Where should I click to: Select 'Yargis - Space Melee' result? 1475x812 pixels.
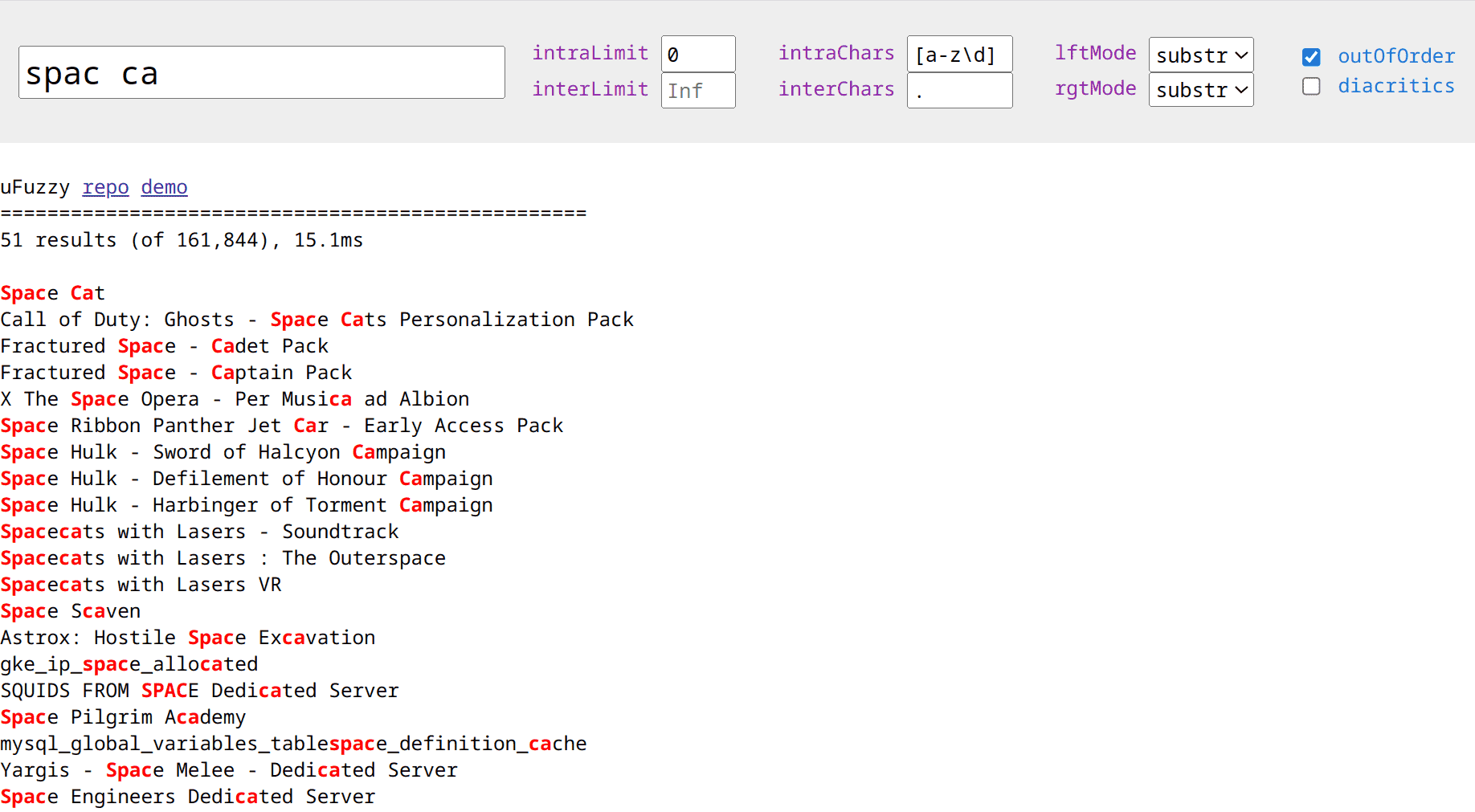(229, 770)
